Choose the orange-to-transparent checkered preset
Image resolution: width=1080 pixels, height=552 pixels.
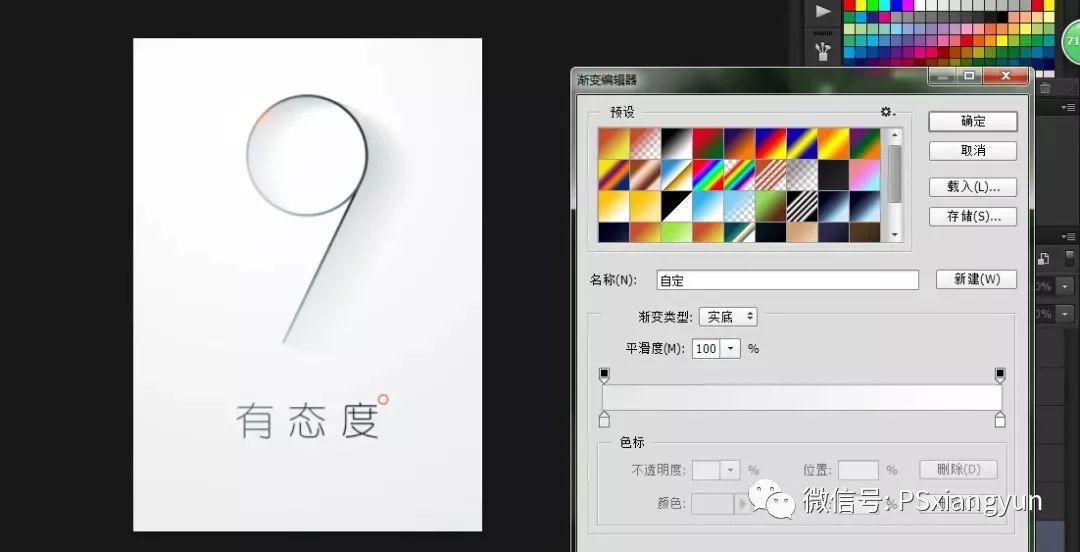click(x=645, y=143)
